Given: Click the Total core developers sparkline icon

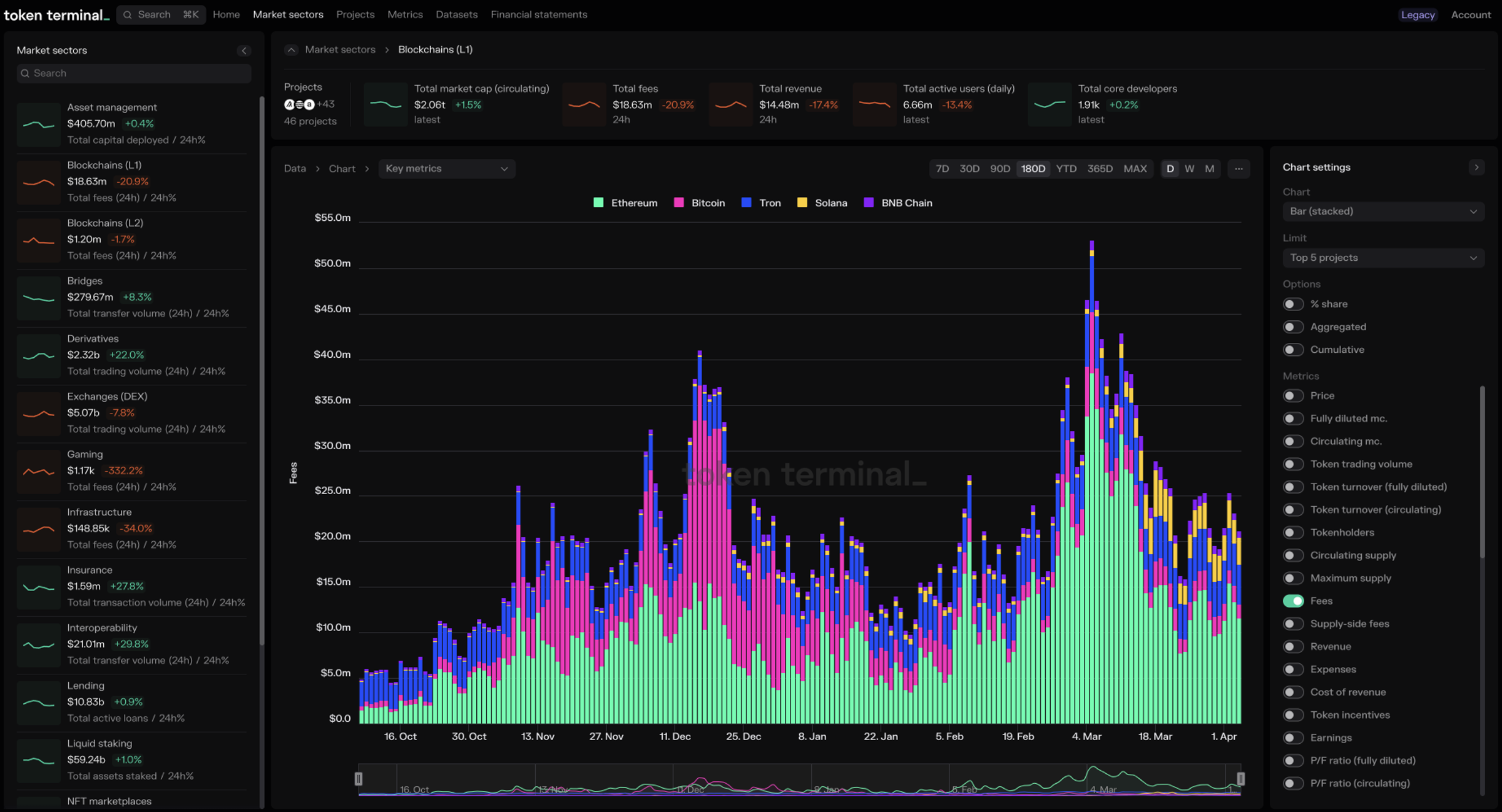Looking at the screenshot, I should click(1050, 104).
